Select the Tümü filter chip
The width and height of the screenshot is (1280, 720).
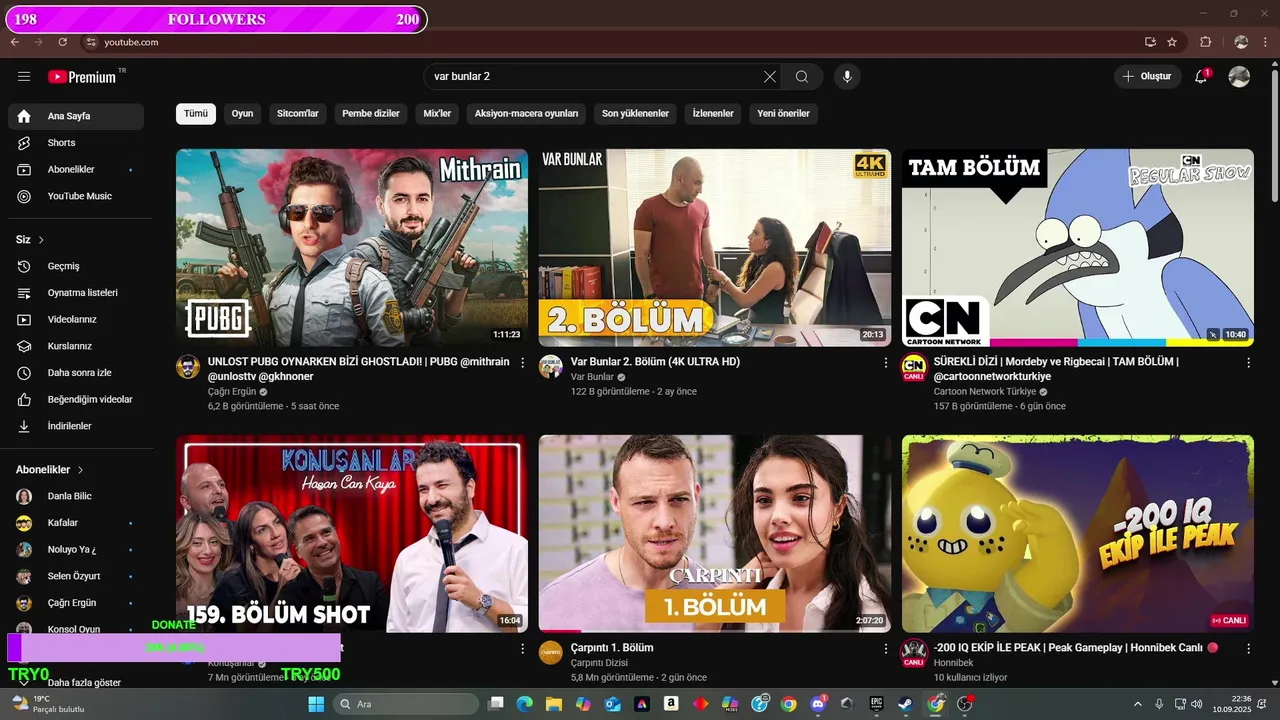point(196,114)
